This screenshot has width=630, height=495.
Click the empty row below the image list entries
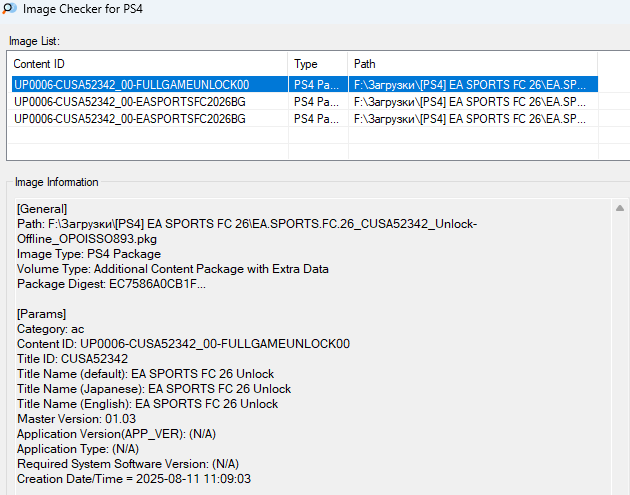click(x=300, y=136)
